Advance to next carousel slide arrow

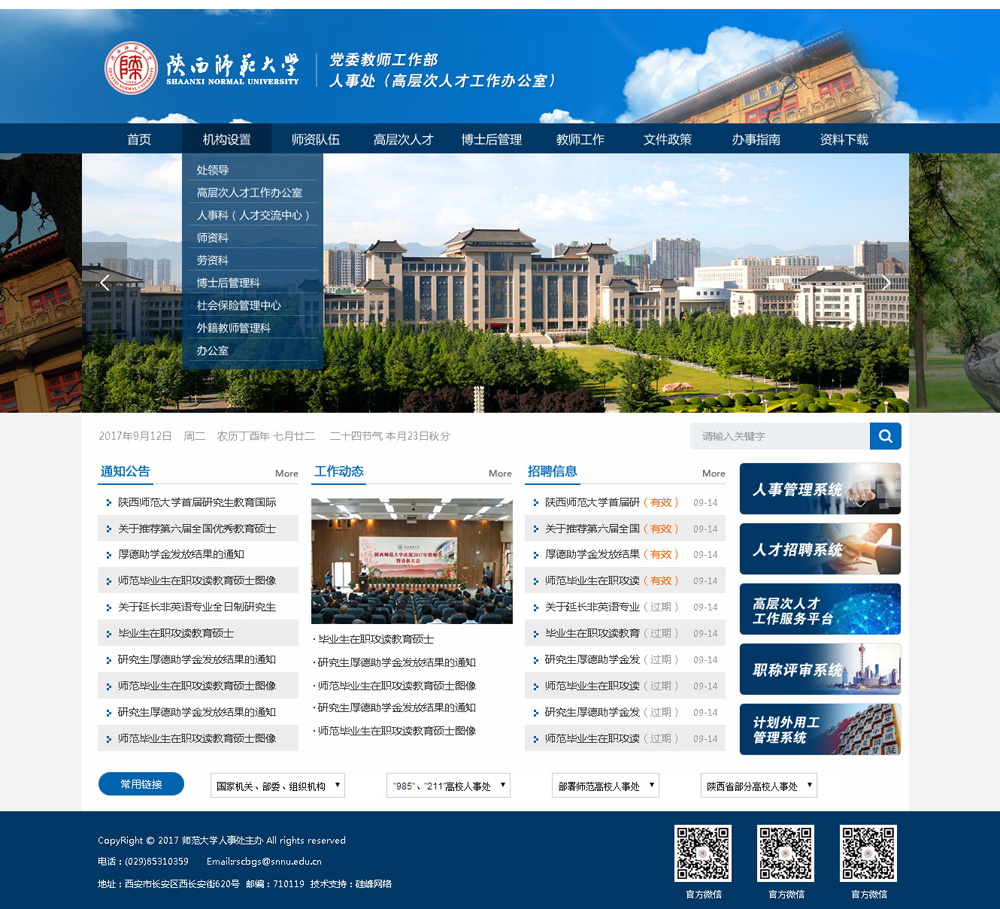[886, 283]
